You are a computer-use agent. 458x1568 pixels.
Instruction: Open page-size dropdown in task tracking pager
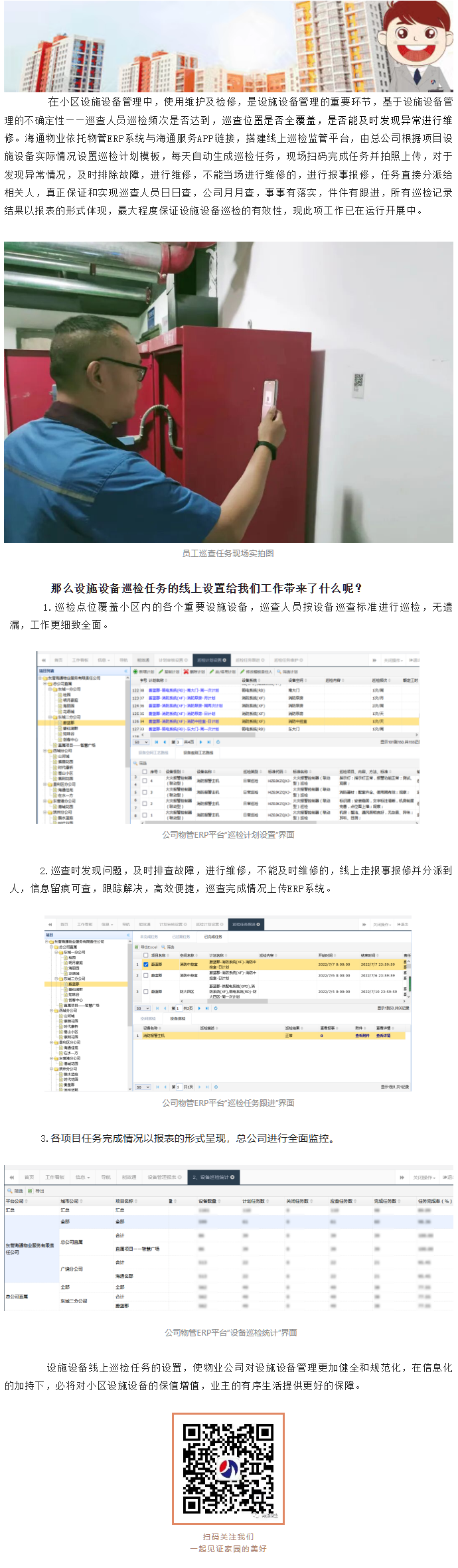(143, 1008)
